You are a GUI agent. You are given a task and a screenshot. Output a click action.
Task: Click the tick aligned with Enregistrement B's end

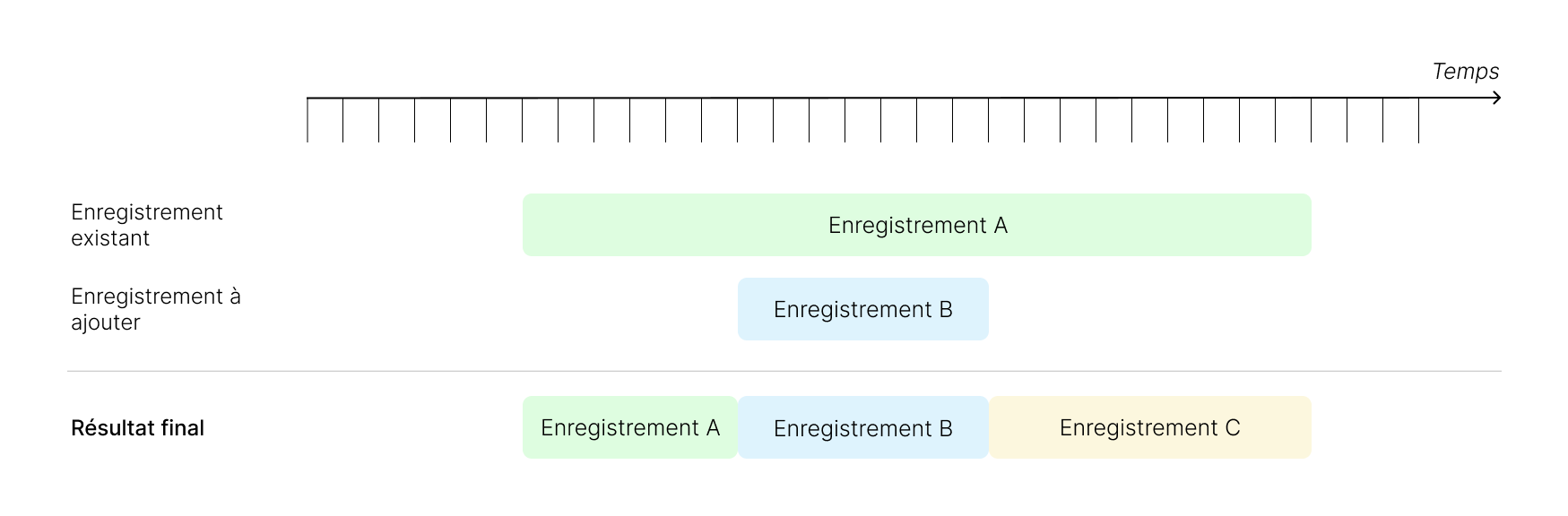click(x=989, y=120)
